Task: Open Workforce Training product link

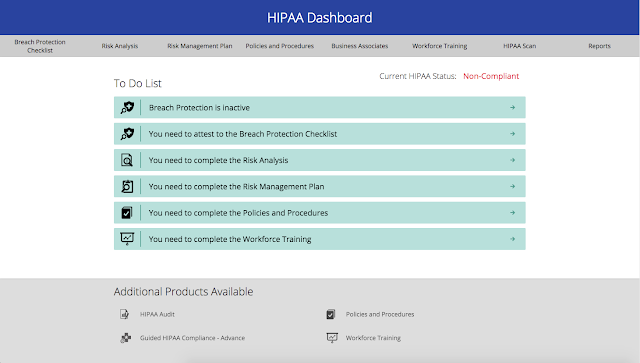Action: pyautogui.click(x=373, y=338)
